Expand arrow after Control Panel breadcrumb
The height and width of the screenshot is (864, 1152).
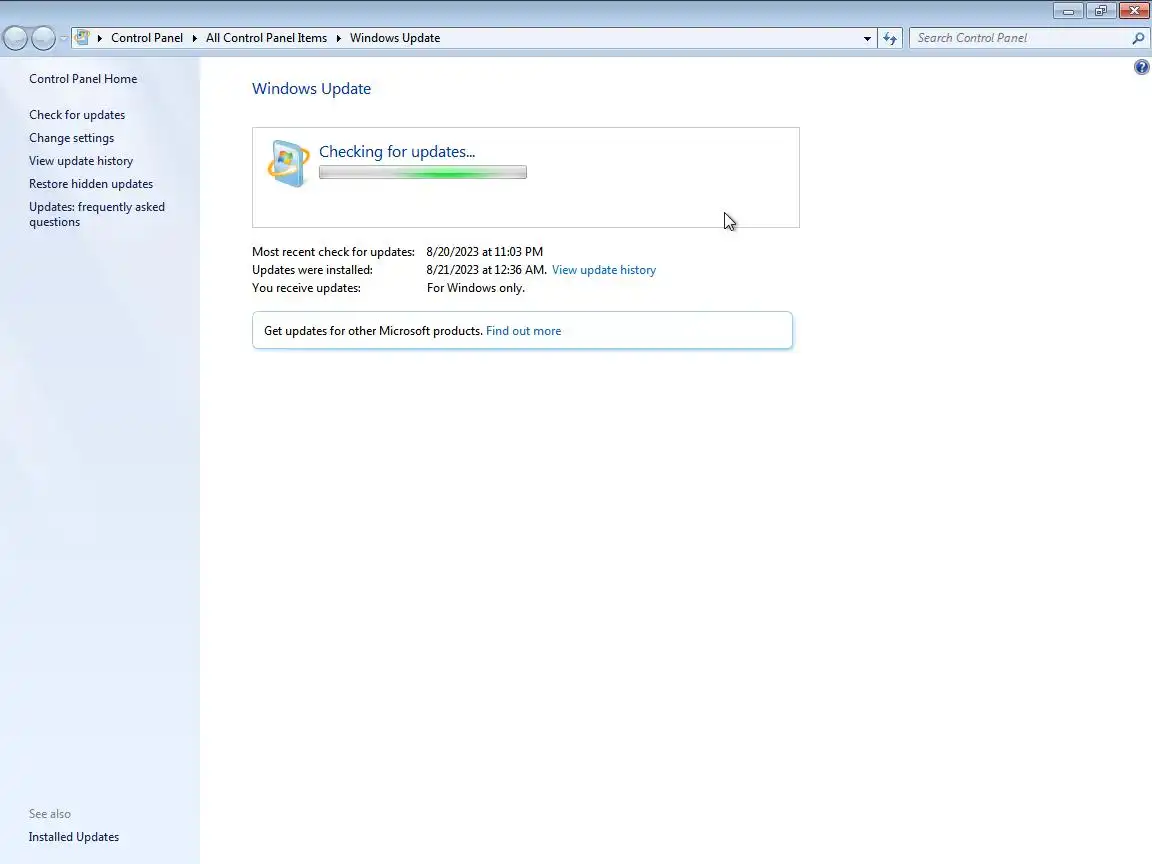pyautogui.click(x=195, y=38)
